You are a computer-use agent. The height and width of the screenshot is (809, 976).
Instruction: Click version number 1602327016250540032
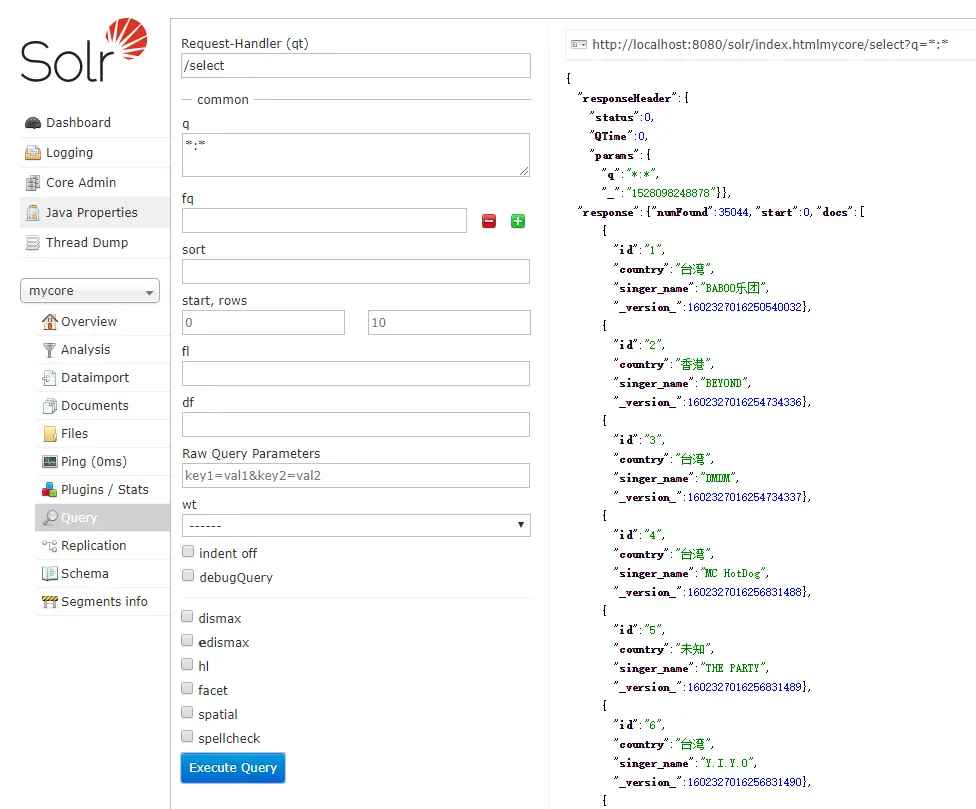coord(744,307)
